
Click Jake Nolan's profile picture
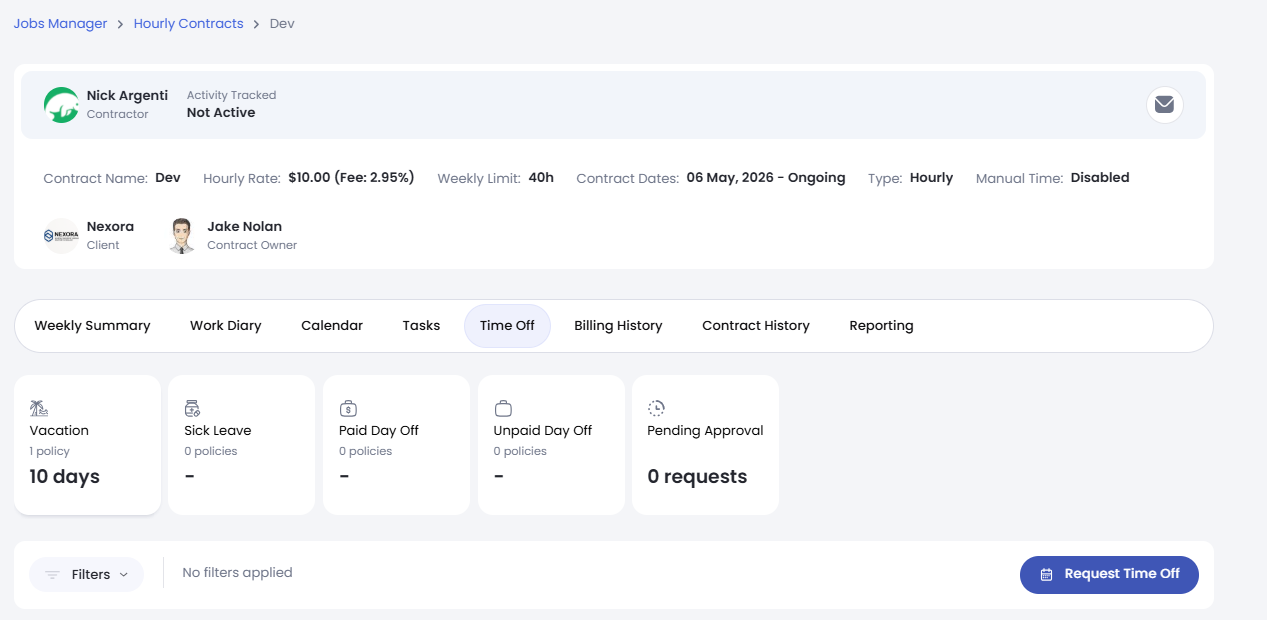pyautogui.click(x=181, y=236)
